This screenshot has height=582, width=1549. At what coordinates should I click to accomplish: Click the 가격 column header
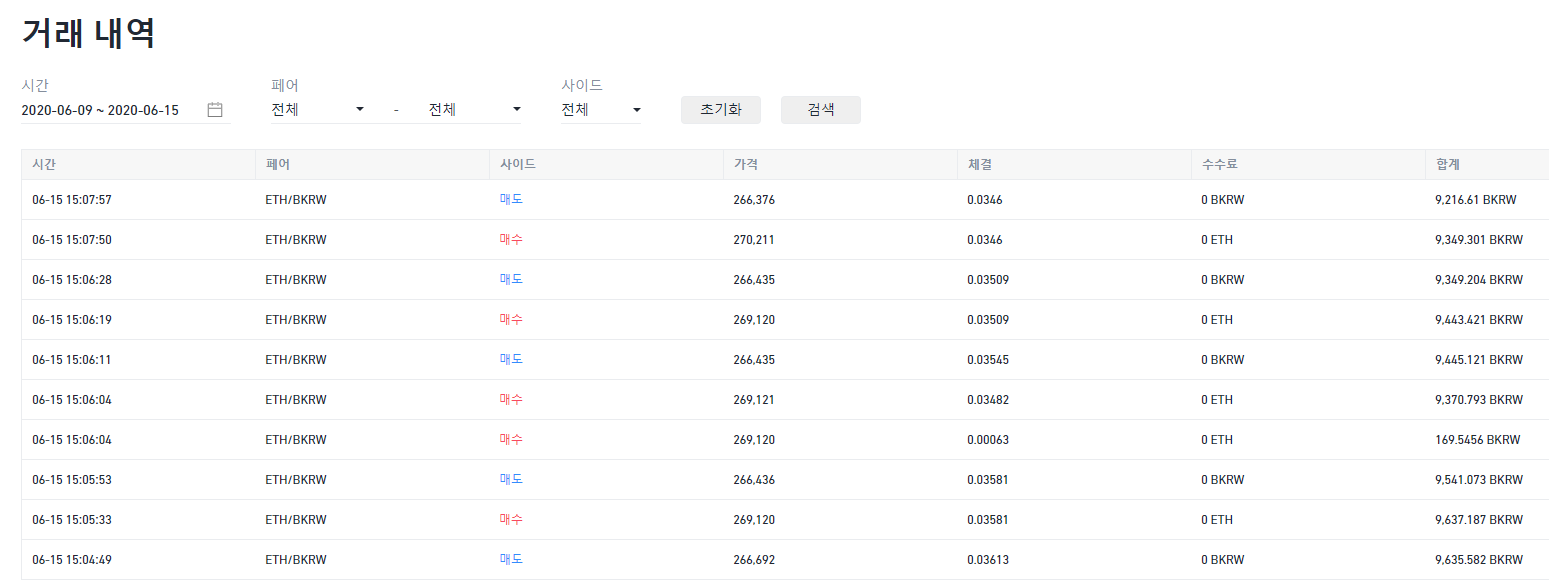(x=746, y=165)
